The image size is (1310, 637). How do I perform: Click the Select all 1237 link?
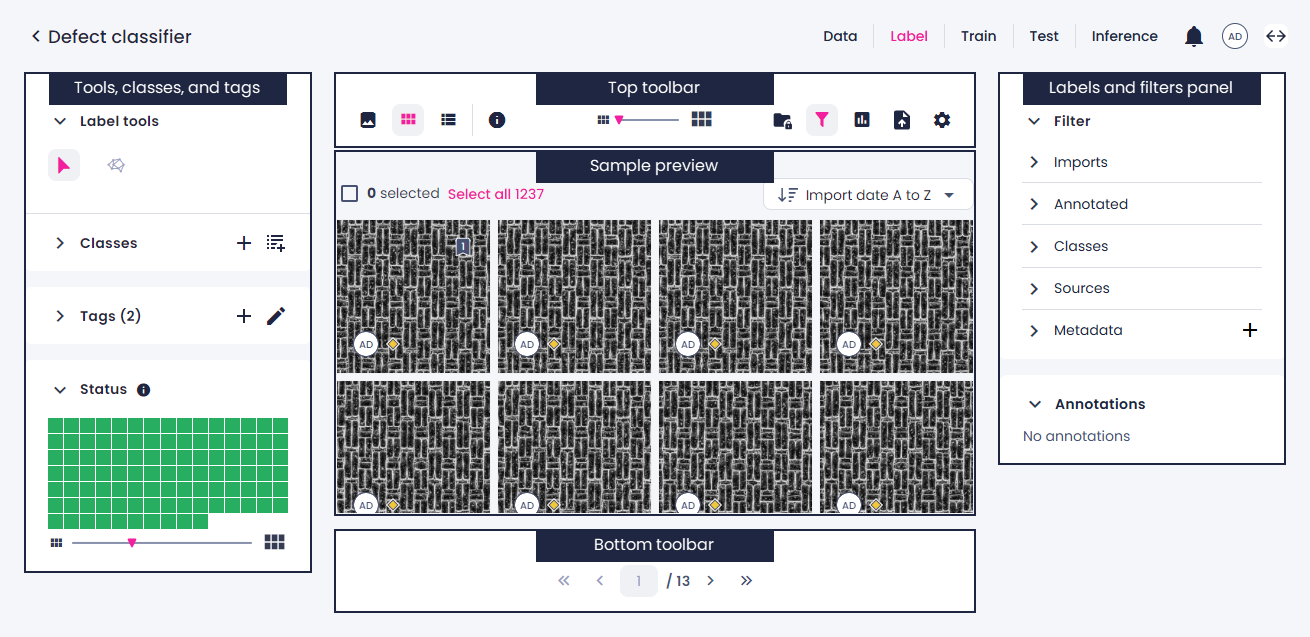coord(496,194)
